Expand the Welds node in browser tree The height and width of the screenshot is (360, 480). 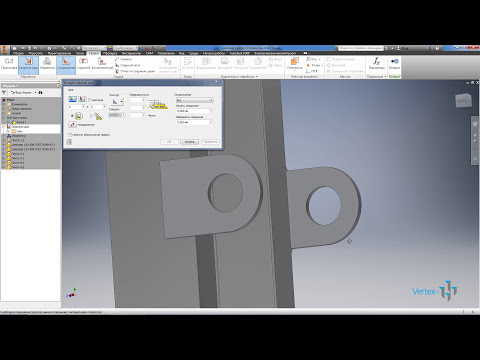click(x=5, y=127)
